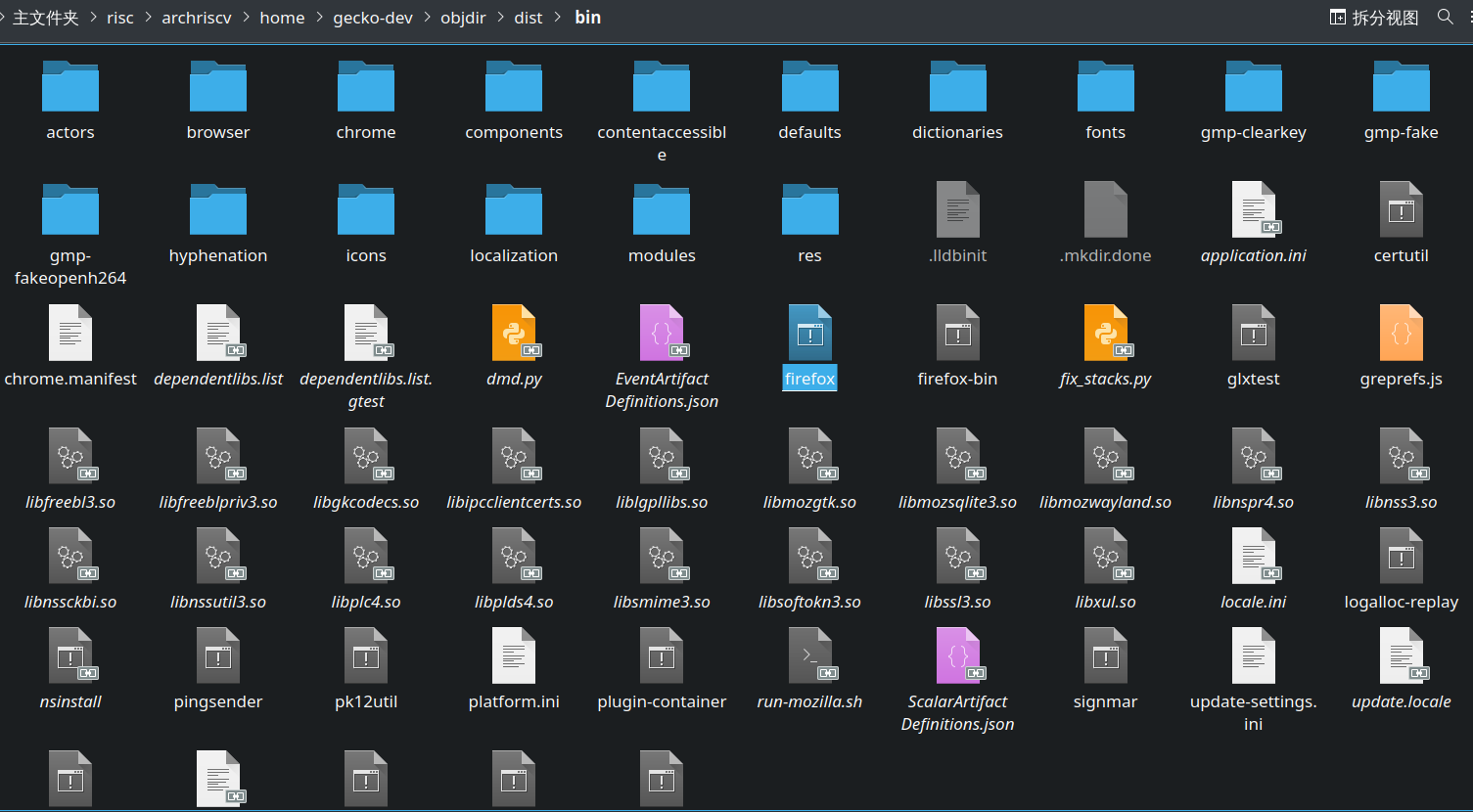The width and height of the screenshot is (1473, 812).
Task: Click libfreebl3.so file name
Action: (70, 502)
